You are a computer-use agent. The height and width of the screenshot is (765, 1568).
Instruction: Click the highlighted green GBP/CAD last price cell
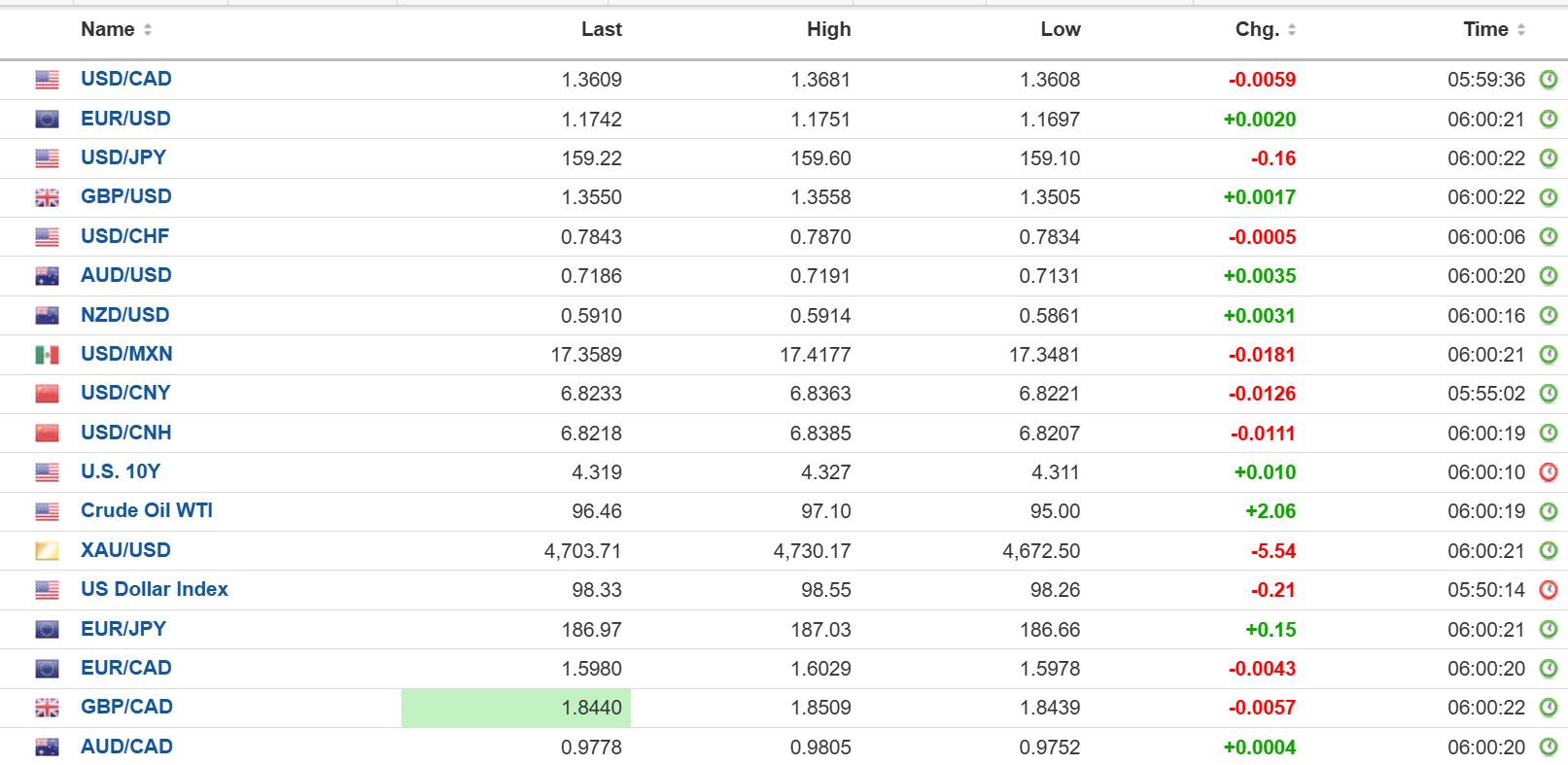click(x=516, y=708)
